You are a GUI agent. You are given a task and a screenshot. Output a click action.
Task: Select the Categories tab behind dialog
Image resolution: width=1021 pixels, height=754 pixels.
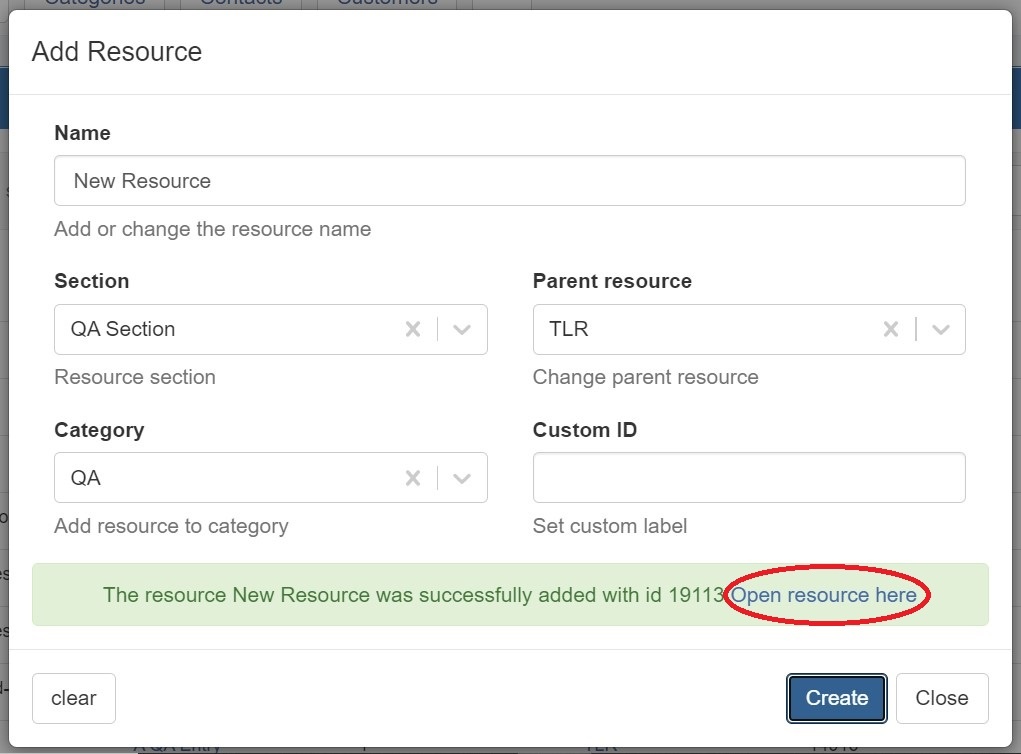pos(96,3)
